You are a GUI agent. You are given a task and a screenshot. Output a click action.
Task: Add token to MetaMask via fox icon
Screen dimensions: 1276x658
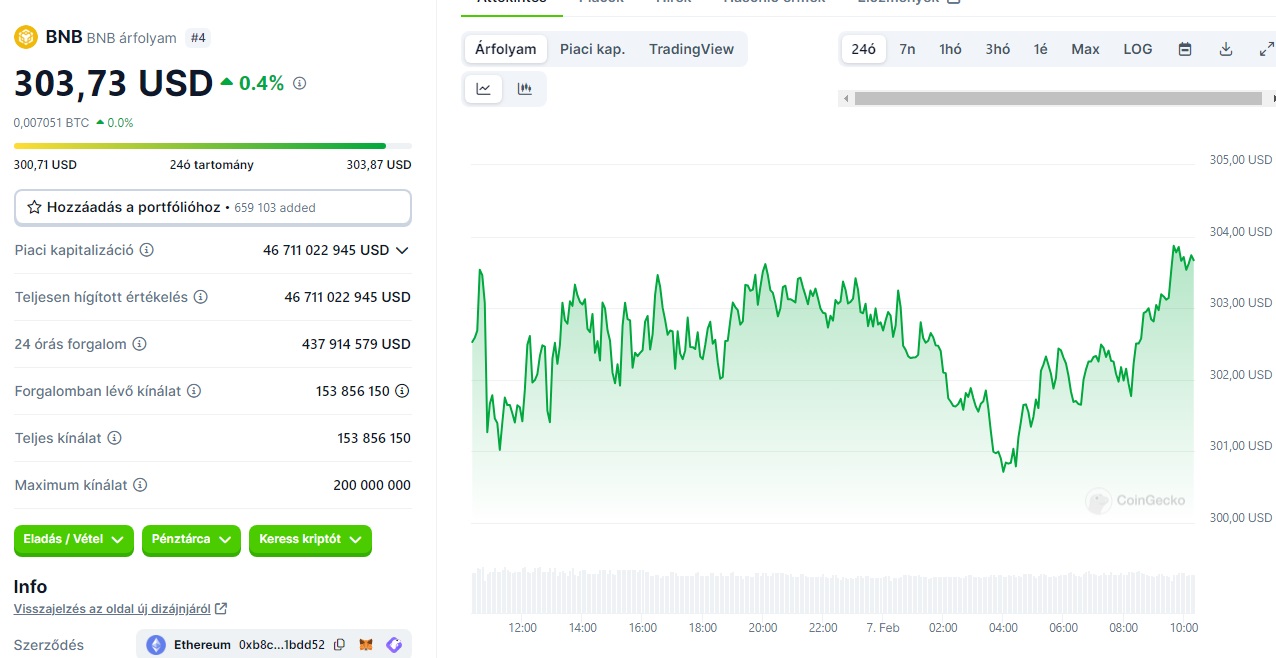tap(367, 645)
